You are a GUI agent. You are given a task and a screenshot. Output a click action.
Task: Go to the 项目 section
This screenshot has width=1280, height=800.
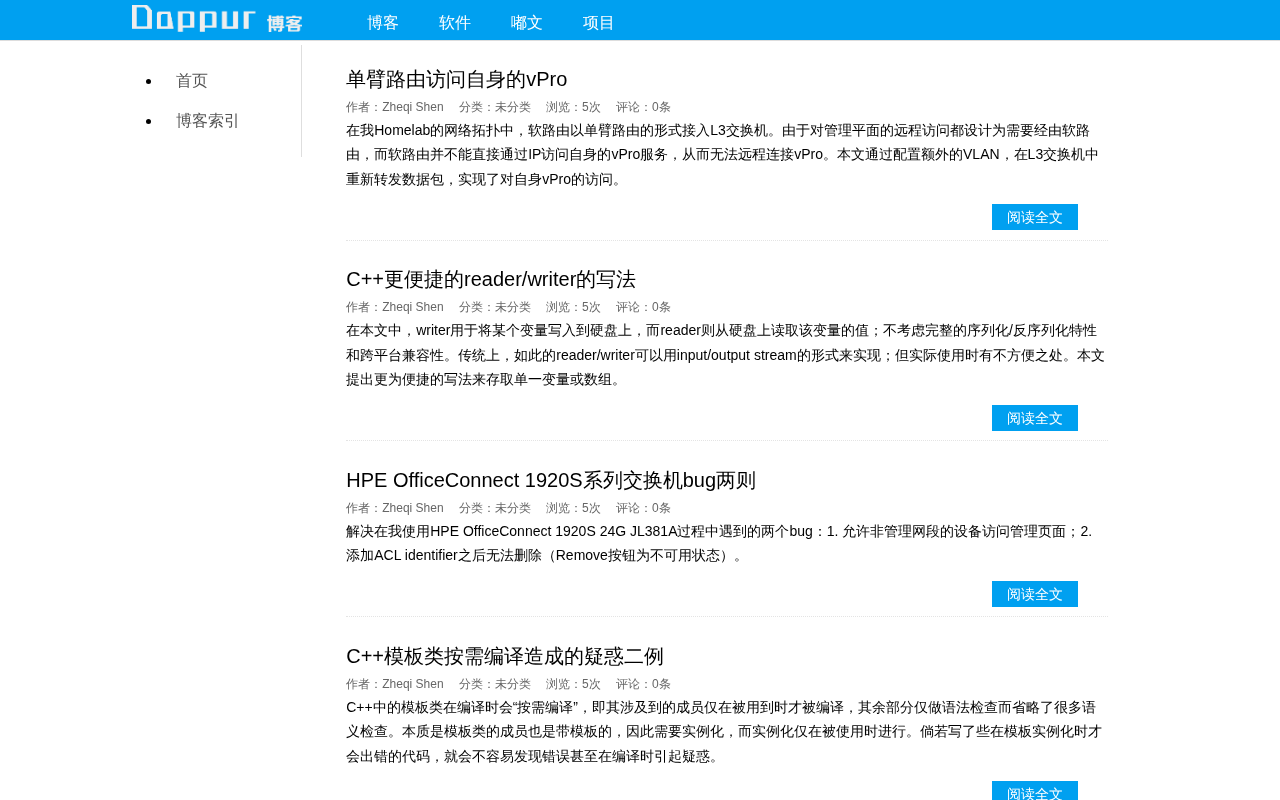coord(599,22)
